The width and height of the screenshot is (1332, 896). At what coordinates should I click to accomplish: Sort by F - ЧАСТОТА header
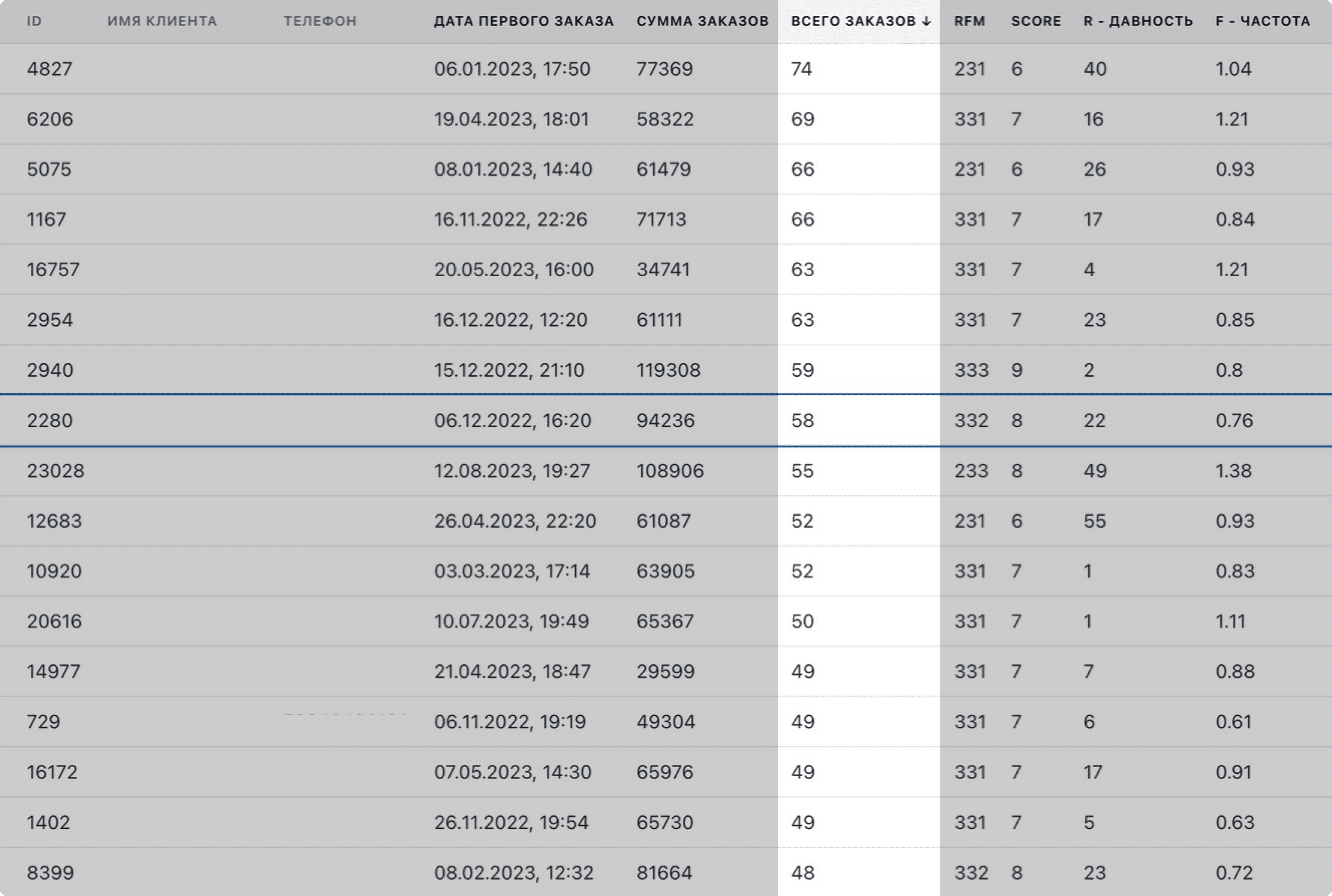(1262, 22)
